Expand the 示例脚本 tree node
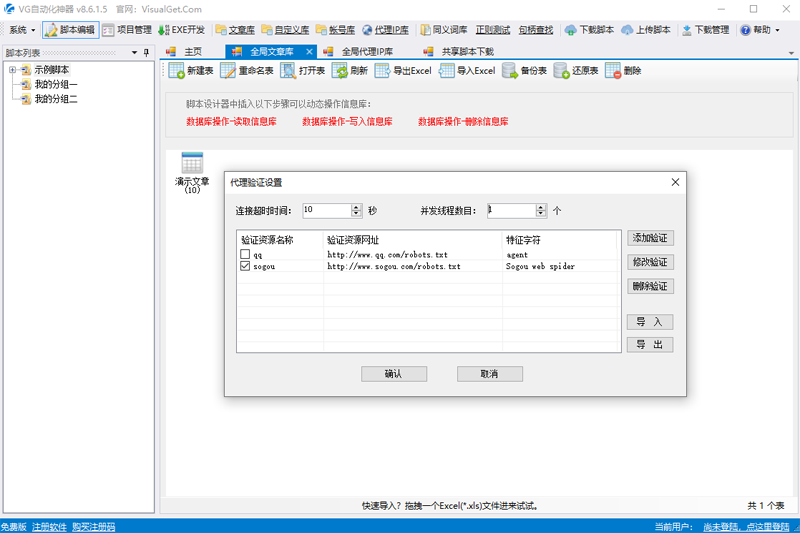 [12, 70]
